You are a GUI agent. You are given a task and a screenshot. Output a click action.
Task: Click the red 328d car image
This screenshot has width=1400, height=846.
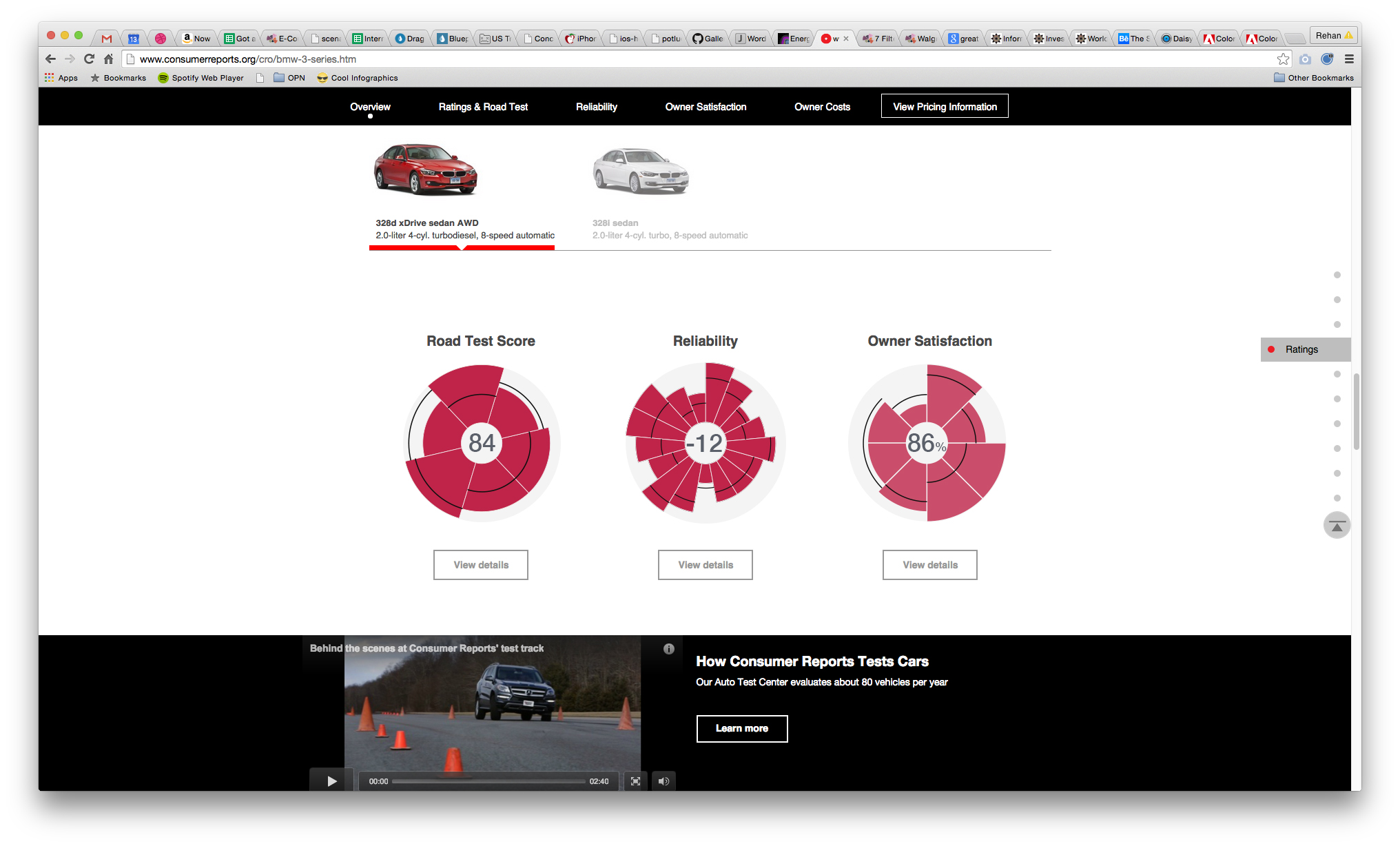tap(426, 169)
